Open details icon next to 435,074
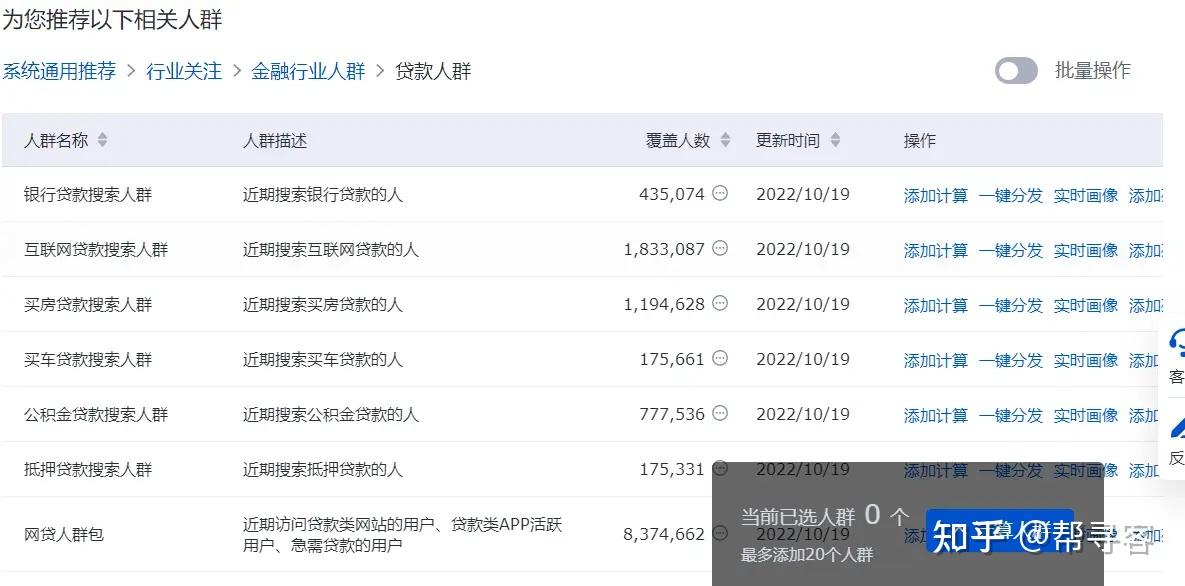The height and width of the screenshot is (586, 1185). click(720, 194)
